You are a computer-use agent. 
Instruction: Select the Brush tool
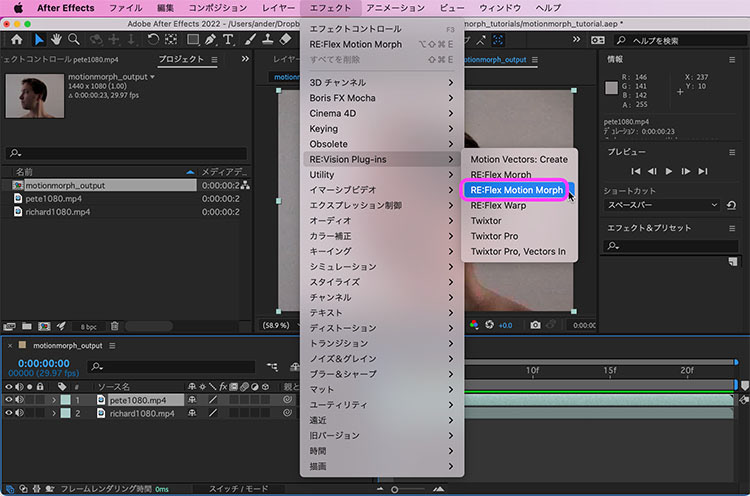250,40
